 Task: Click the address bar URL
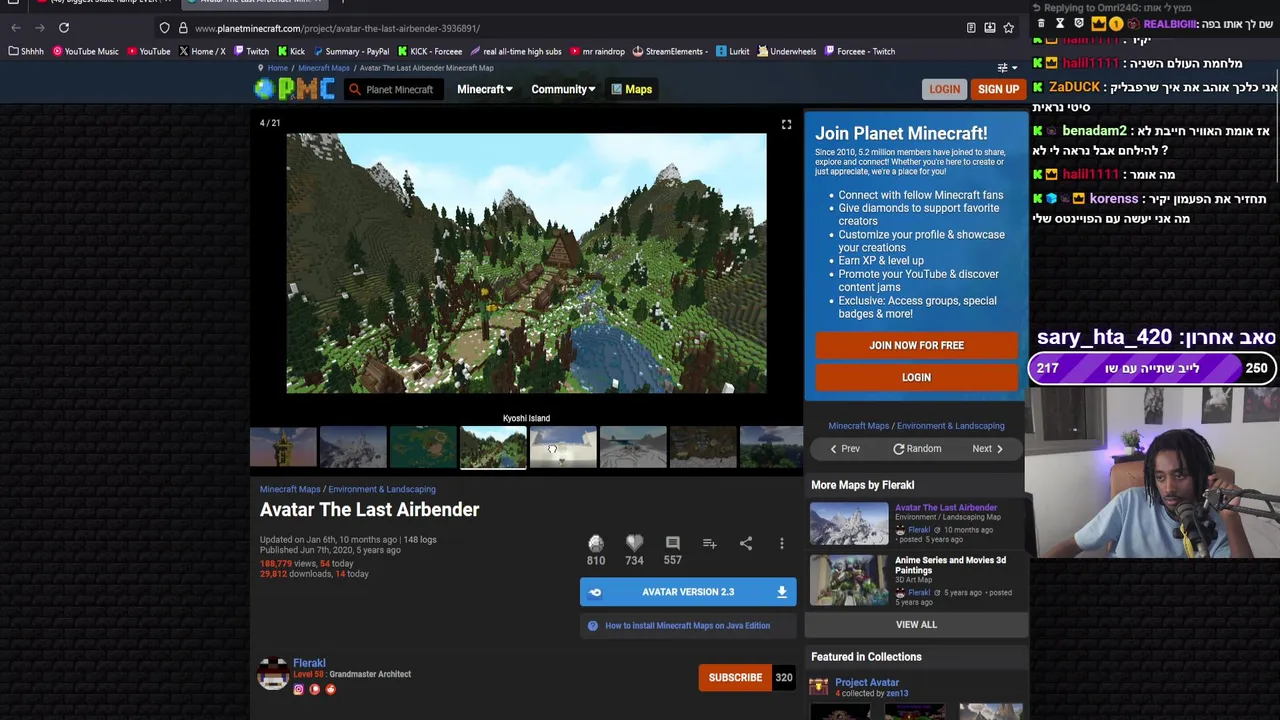(x=338, y=28)
